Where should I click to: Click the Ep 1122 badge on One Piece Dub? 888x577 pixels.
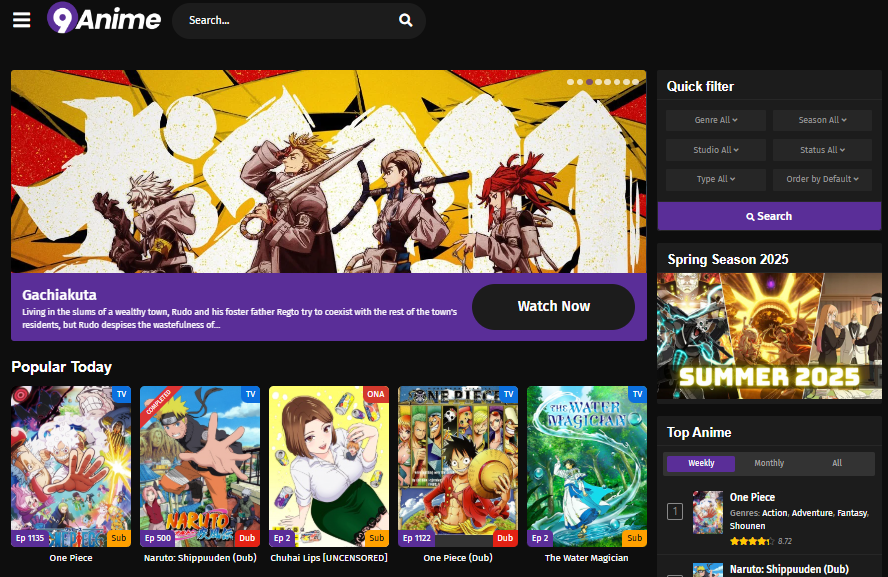(417, 538)
